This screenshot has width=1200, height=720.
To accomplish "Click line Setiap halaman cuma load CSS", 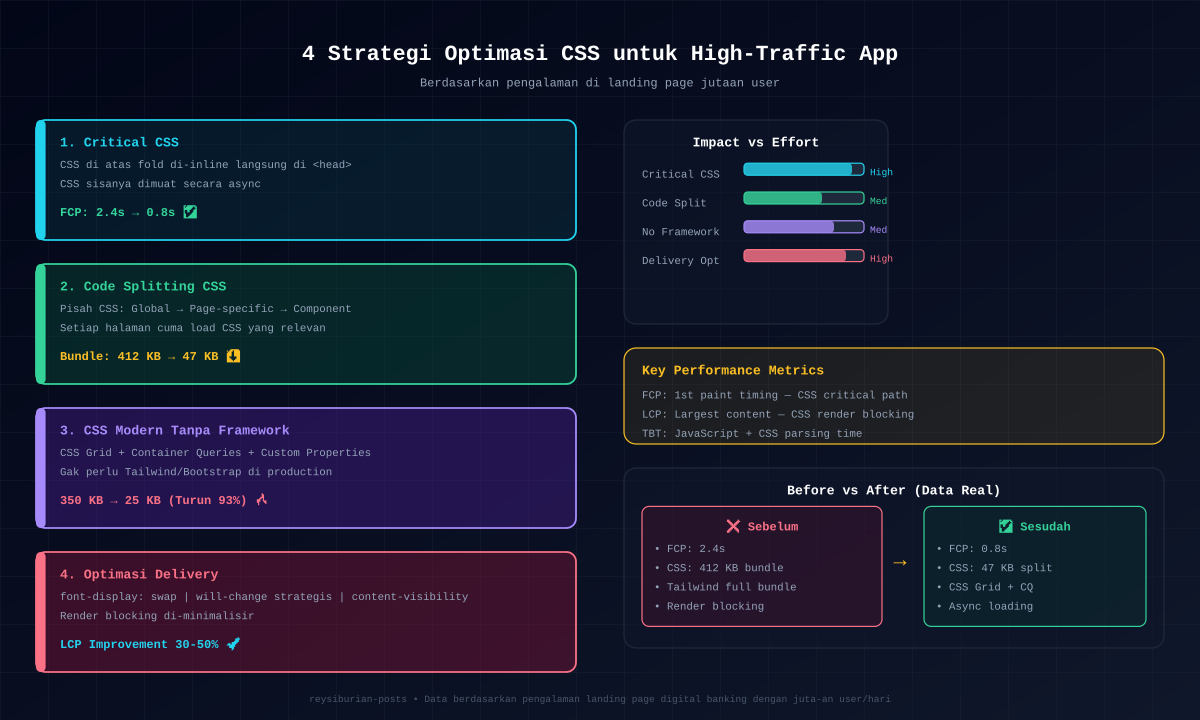I will tap(193, 328).
